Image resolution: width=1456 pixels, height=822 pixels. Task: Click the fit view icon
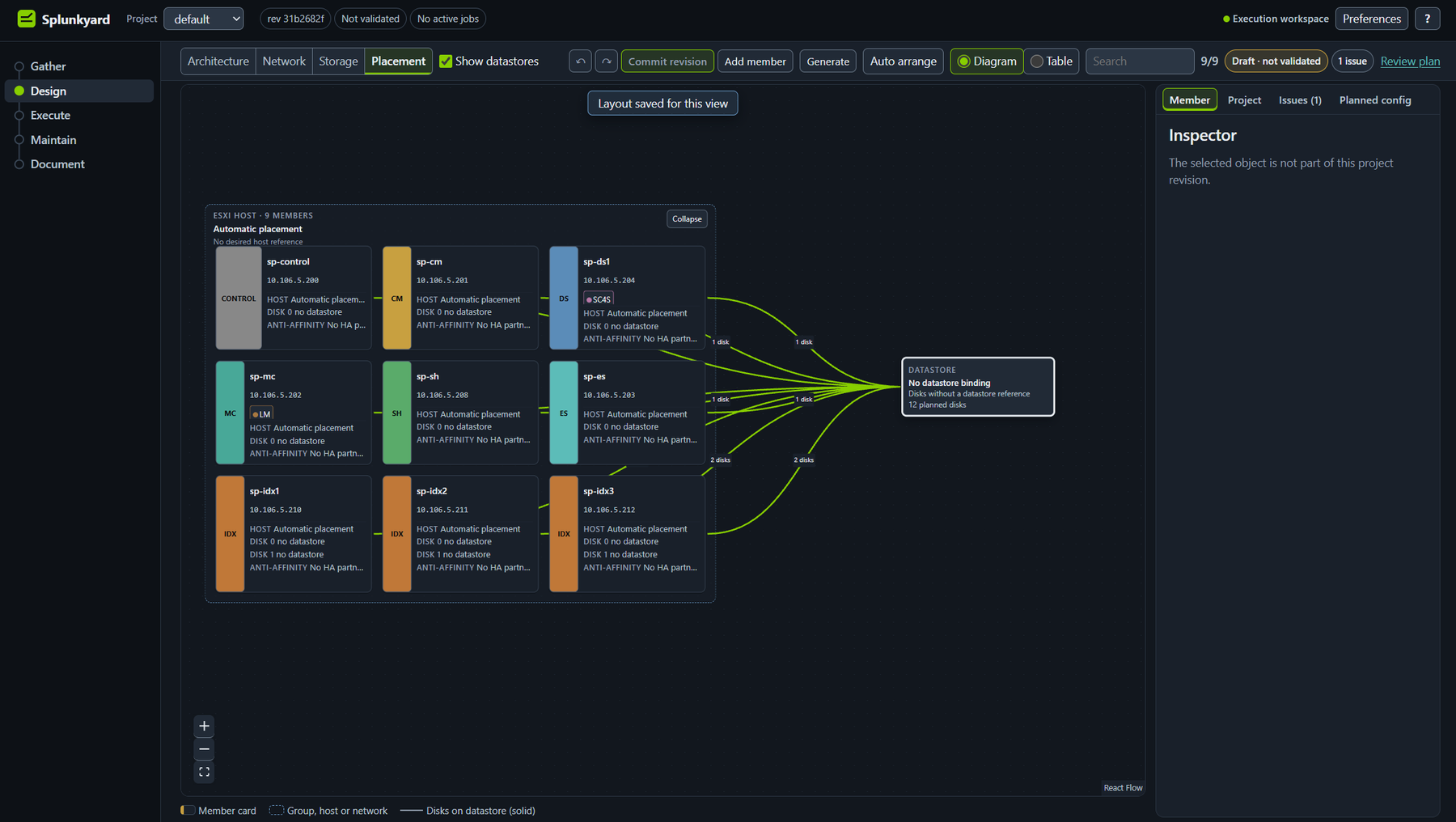pyautogui.click(x=204, y=773)
